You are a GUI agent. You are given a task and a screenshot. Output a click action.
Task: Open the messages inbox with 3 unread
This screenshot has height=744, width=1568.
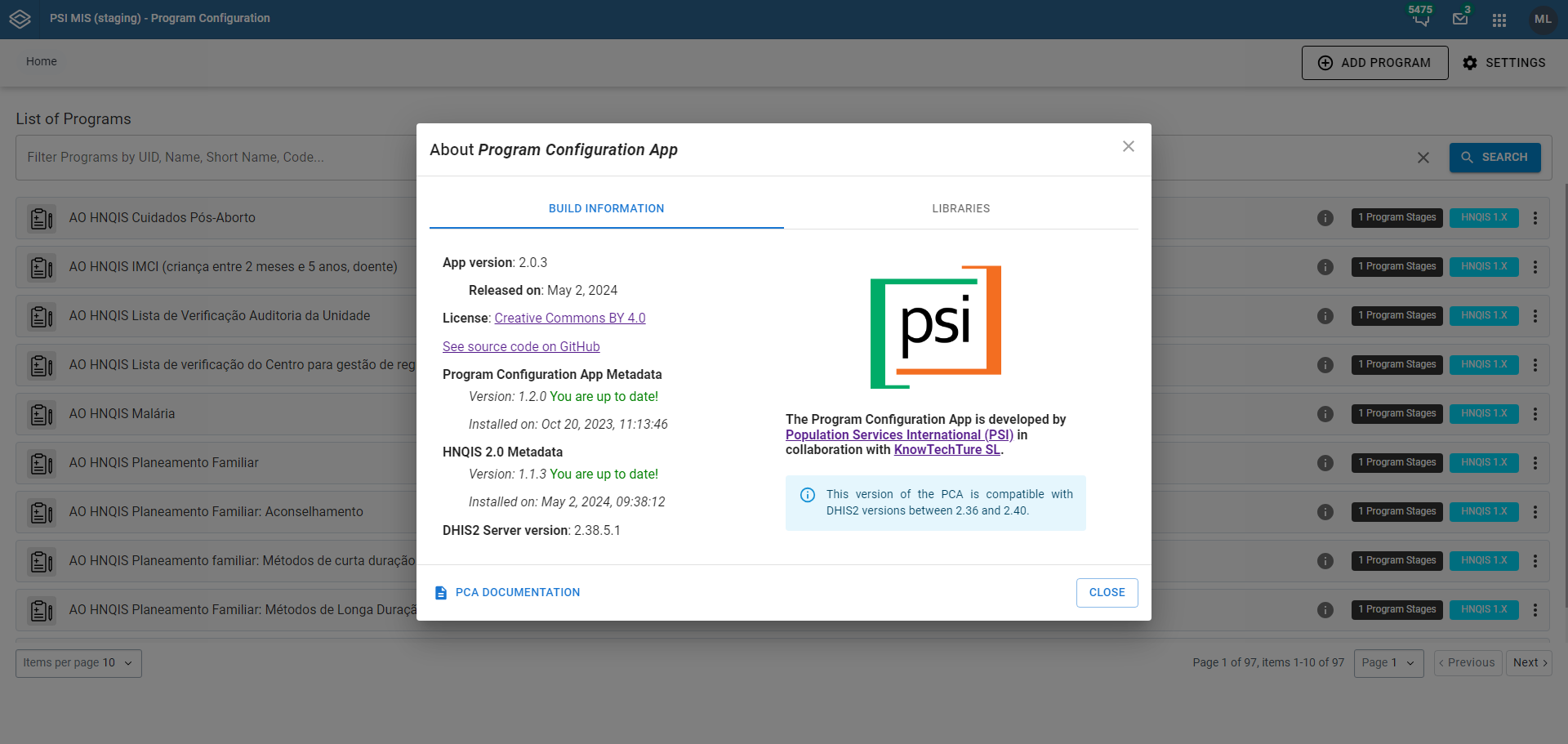point(1460,19)
